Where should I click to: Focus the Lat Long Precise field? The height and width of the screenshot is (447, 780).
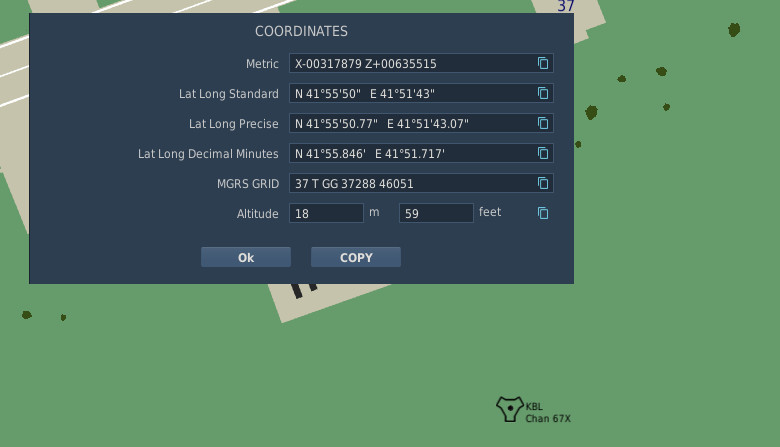[x=410, y=124]
